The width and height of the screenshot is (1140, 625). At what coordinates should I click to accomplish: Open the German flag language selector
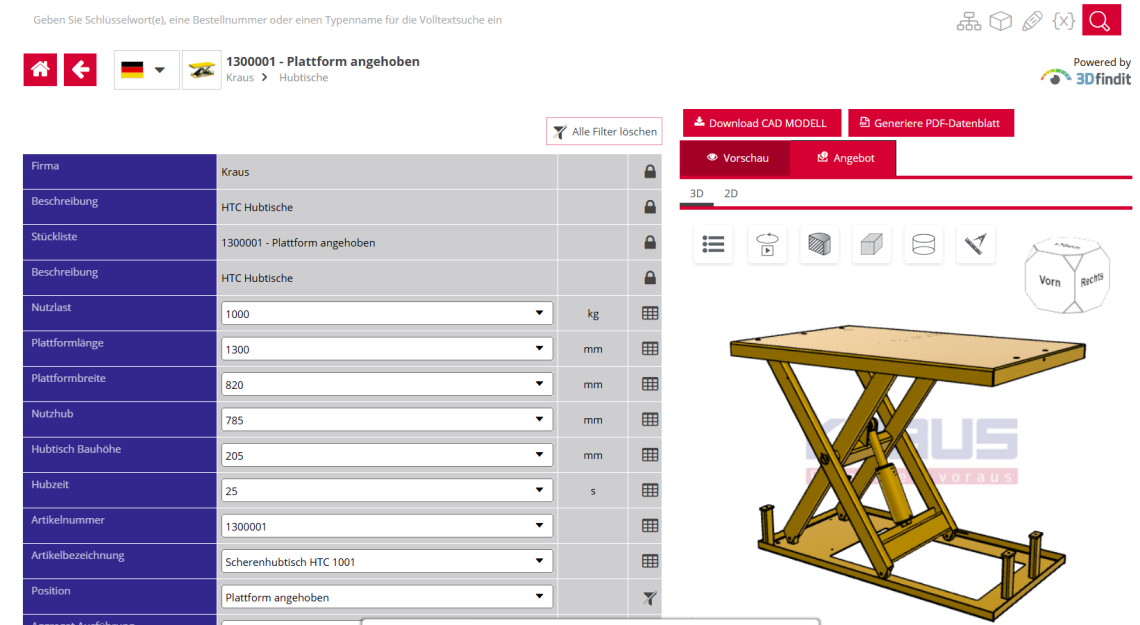(x=146, y=70)
